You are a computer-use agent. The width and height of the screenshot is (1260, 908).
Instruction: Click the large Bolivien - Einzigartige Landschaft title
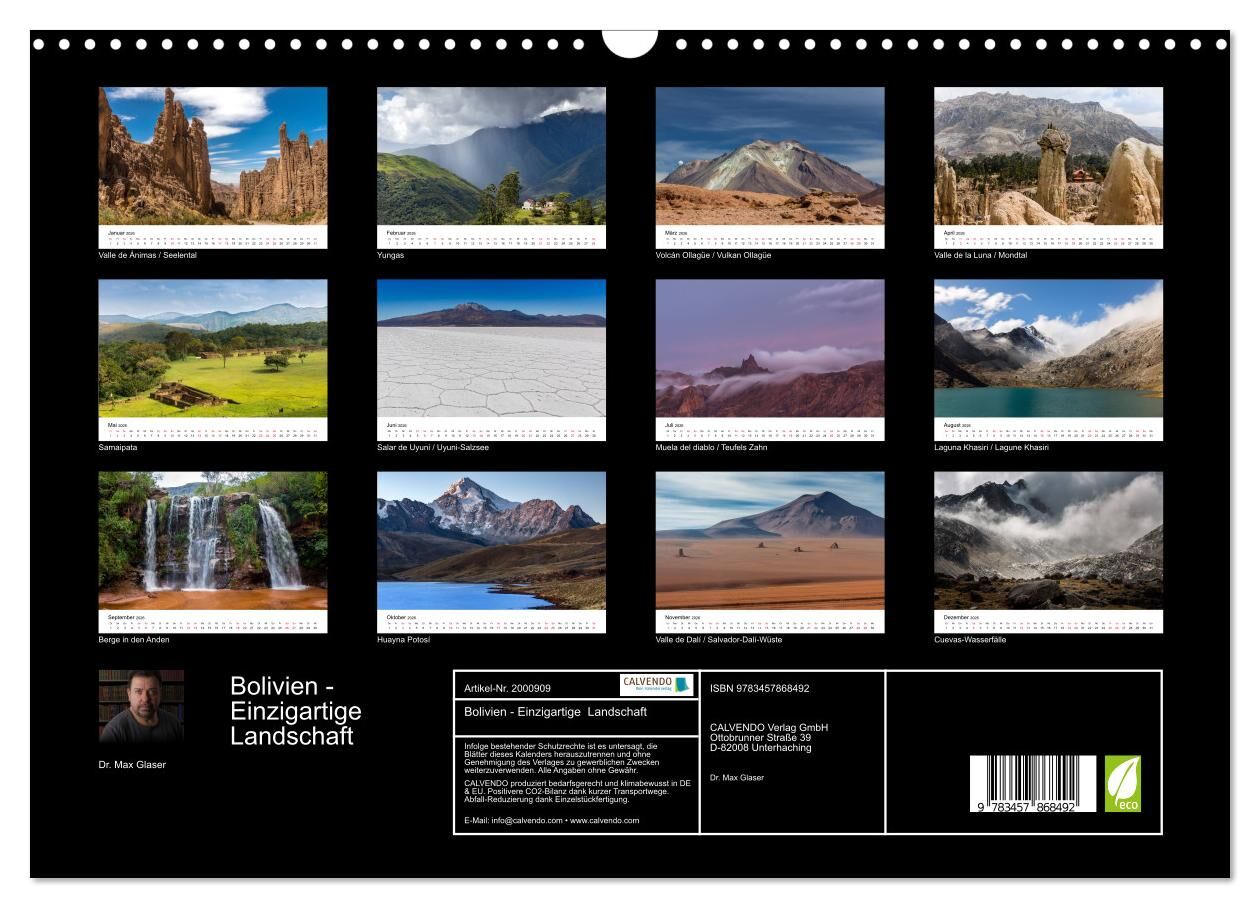click(x=295, y=711)
